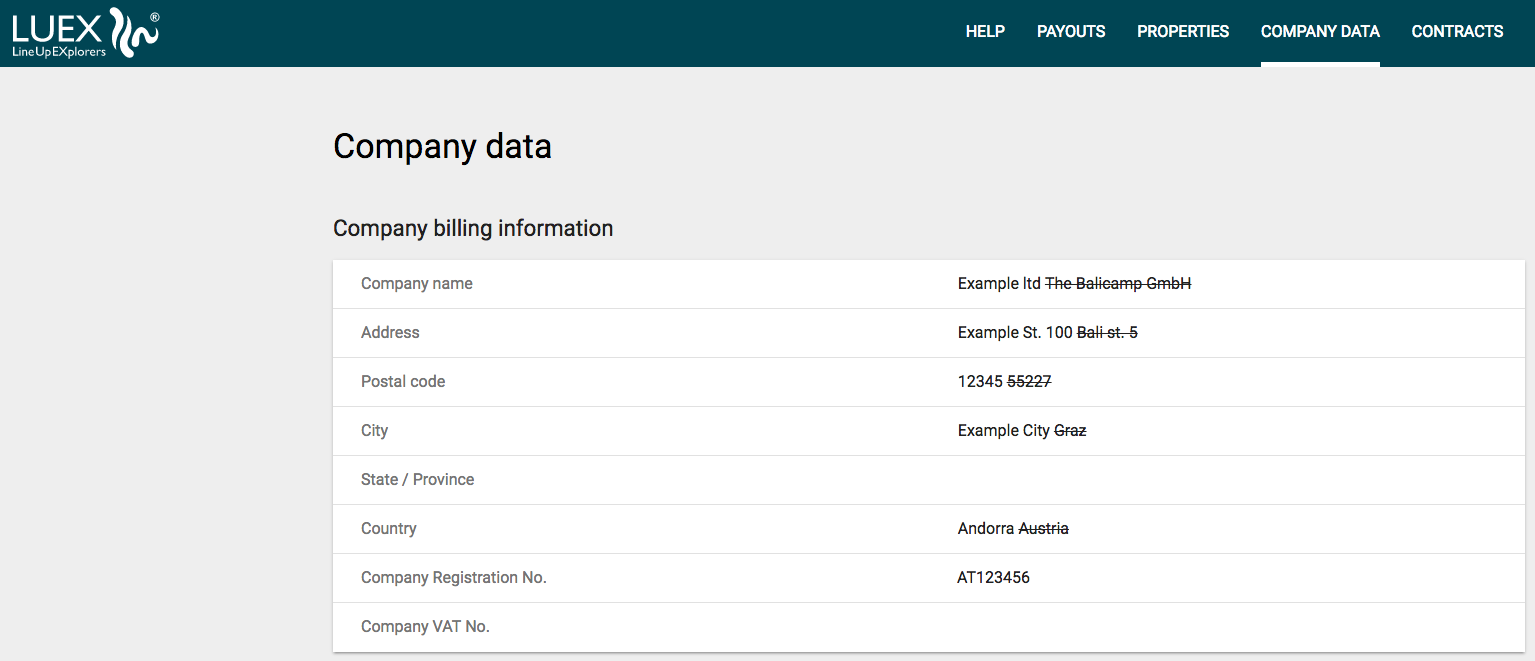Click the State / Province label
Image resolution: width=1535 pixels, height=661 pixels.
tap(418, 480)
